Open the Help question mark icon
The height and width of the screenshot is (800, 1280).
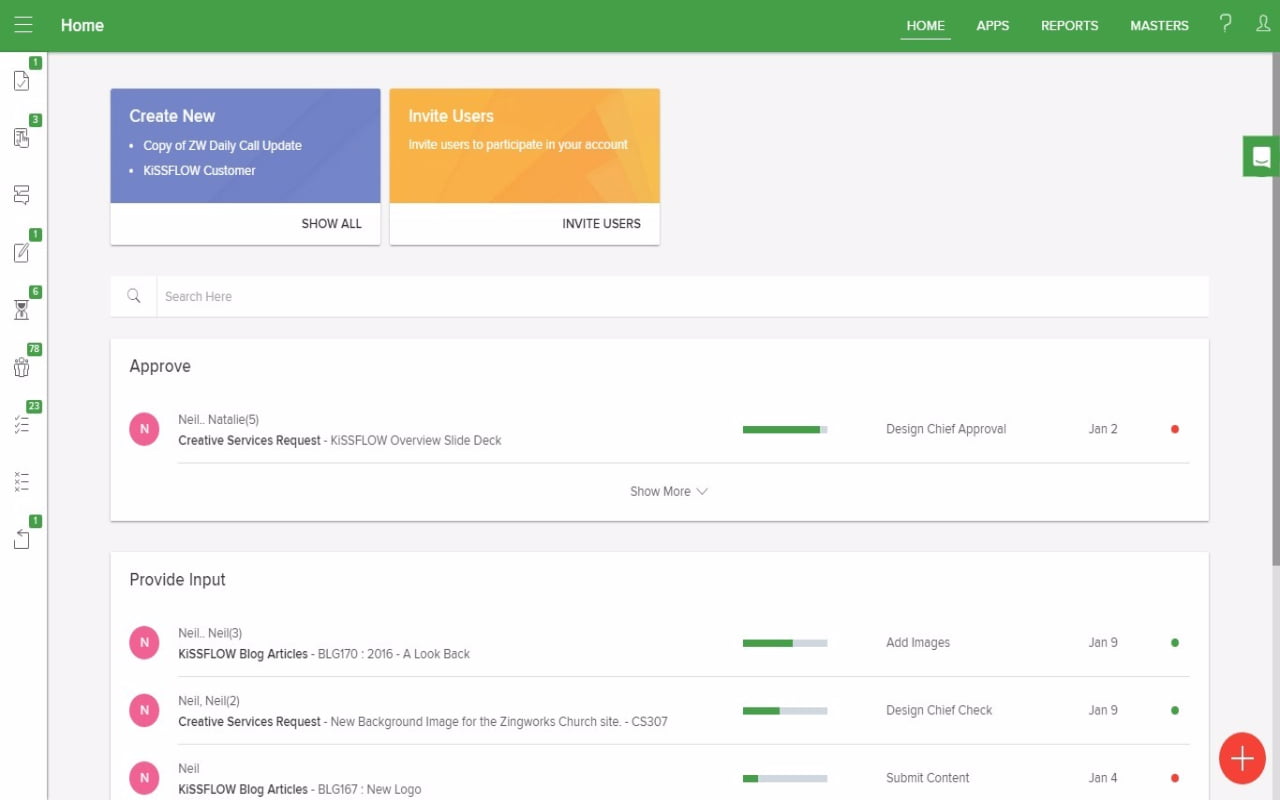1225,24
